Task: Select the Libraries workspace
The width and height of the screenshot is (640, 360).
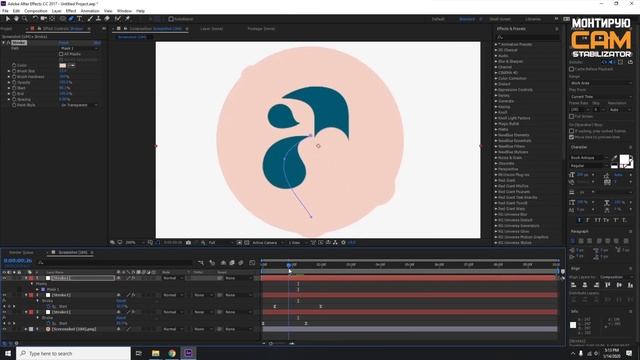Action: (x=533, y=19)
